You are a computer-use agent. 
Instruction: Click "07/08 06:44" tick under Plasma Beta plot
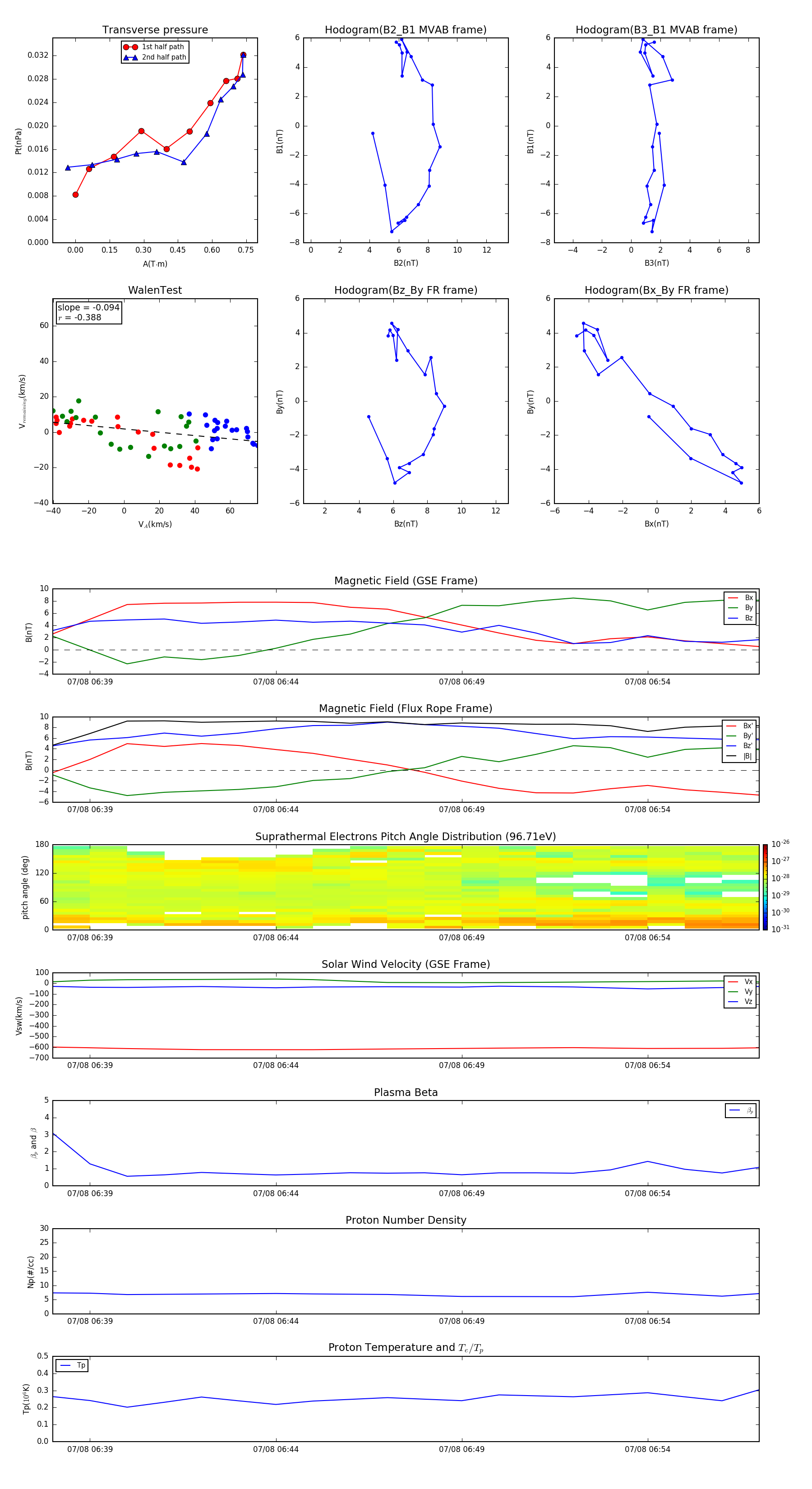point(276,1193)
